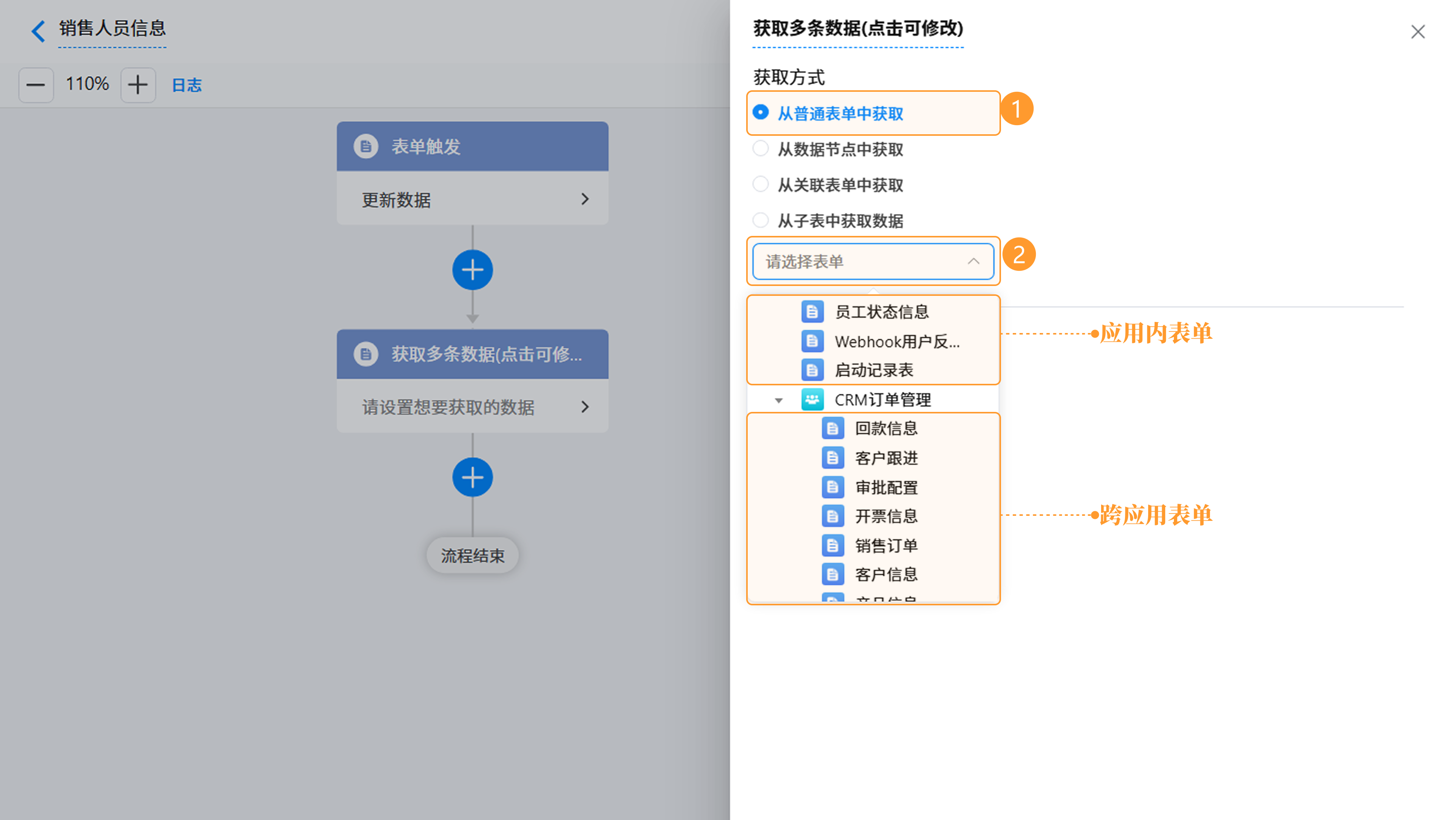Add a node below 表单触发 with the plus

(472, 270)
